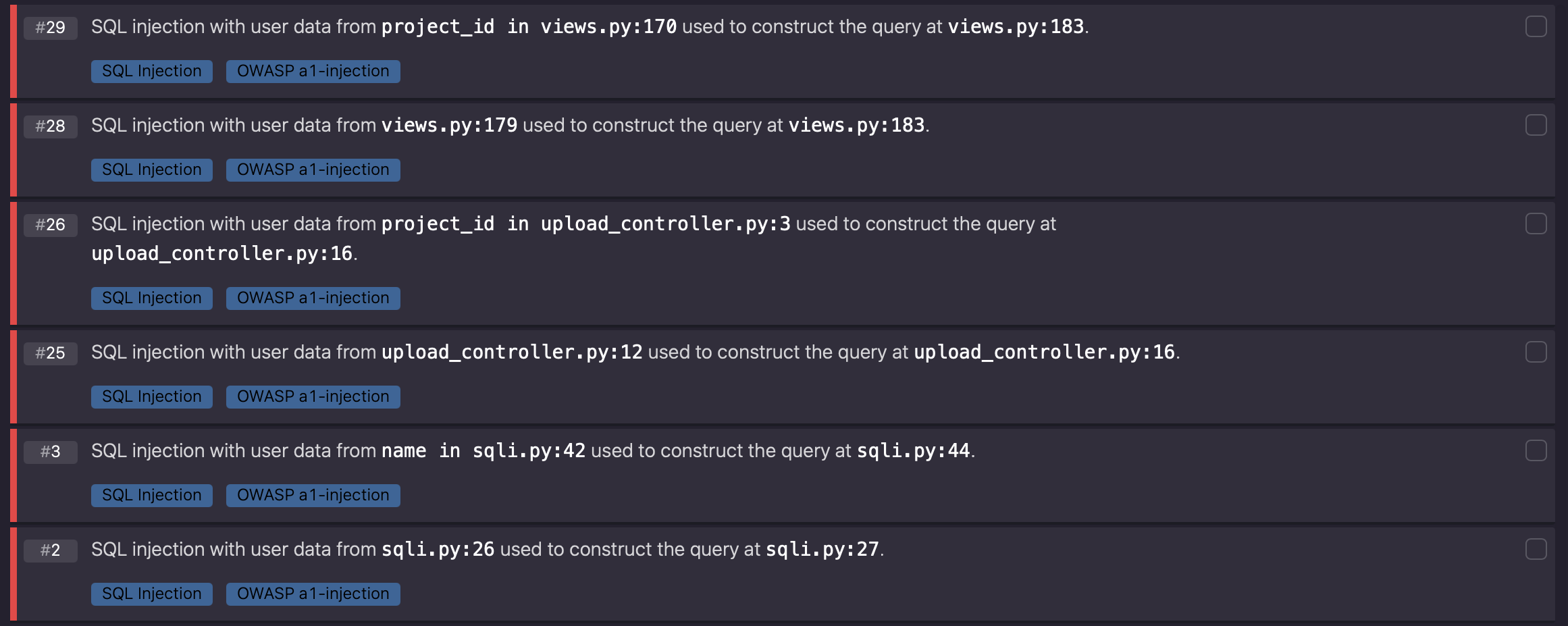Click the #28 finding ID badge
The width and height of the screenshot is (1568, 626).
[x=51, y=126]
